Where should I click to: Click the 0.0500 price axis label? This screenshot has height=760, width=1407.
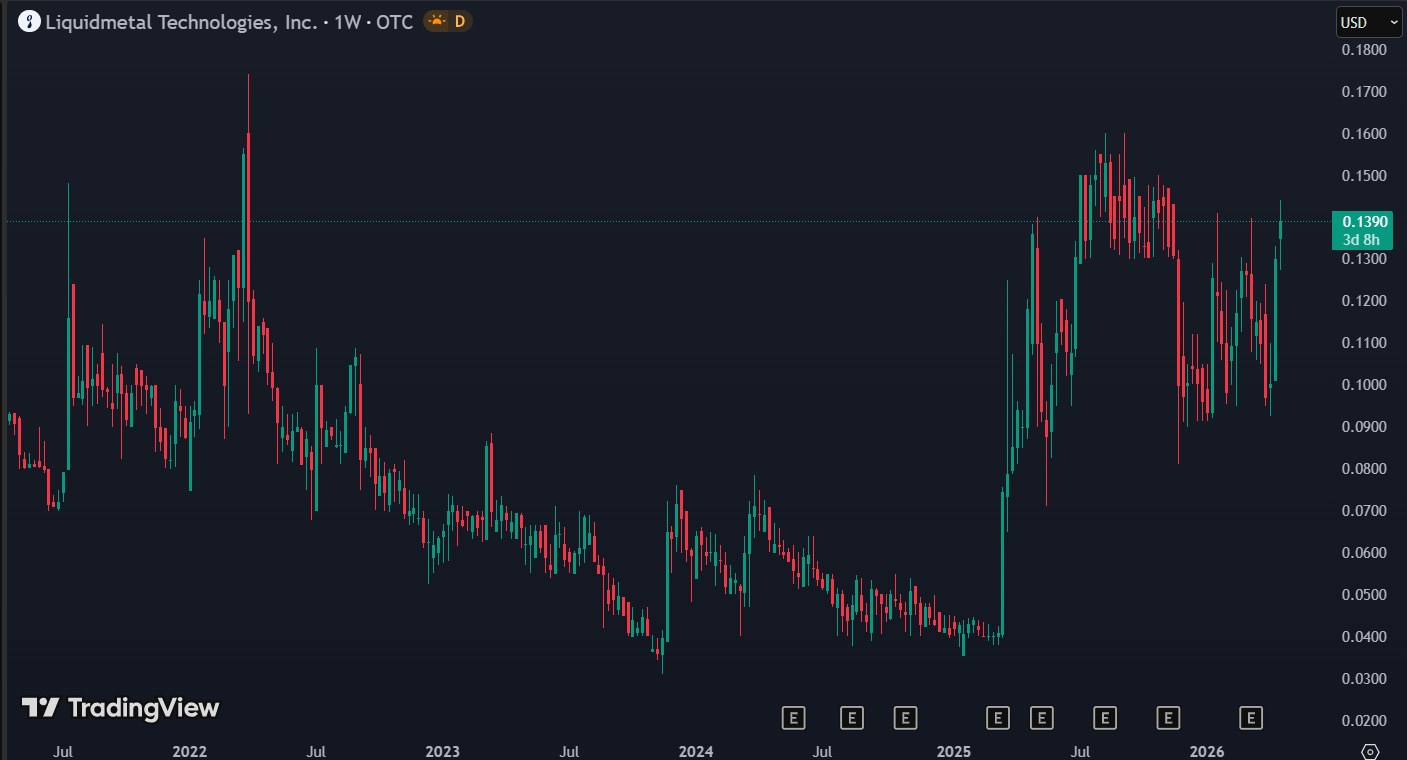(1364, 595)
